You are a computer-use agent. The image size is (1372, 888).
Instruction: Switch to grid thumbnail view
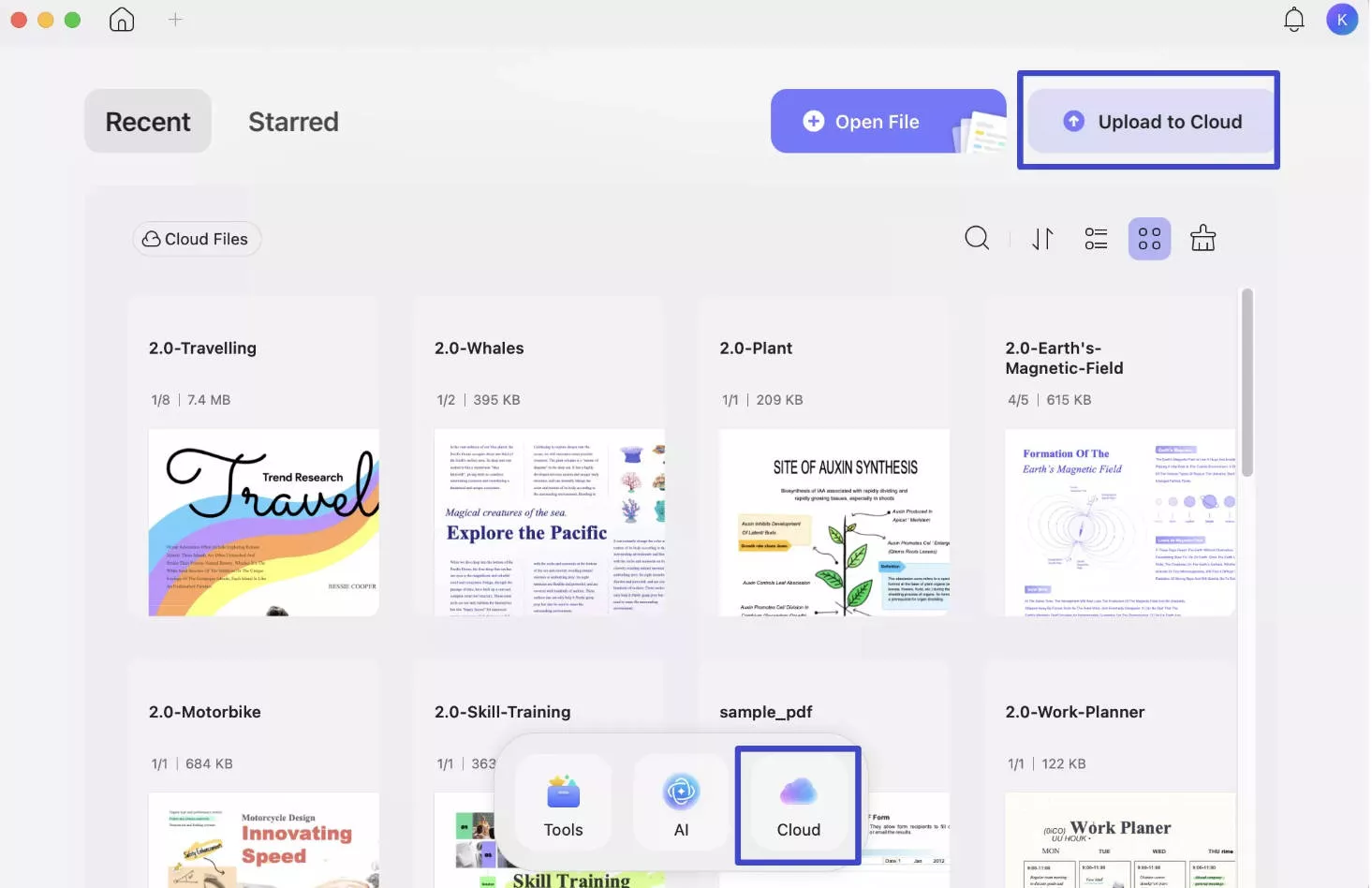[x=1149, y=239]
